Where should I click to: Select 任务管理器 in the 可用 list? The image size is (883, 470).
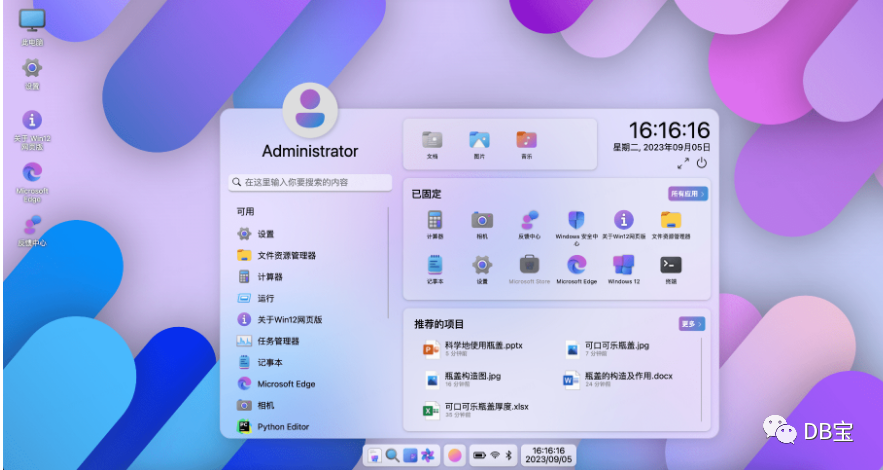pos(310,341)
